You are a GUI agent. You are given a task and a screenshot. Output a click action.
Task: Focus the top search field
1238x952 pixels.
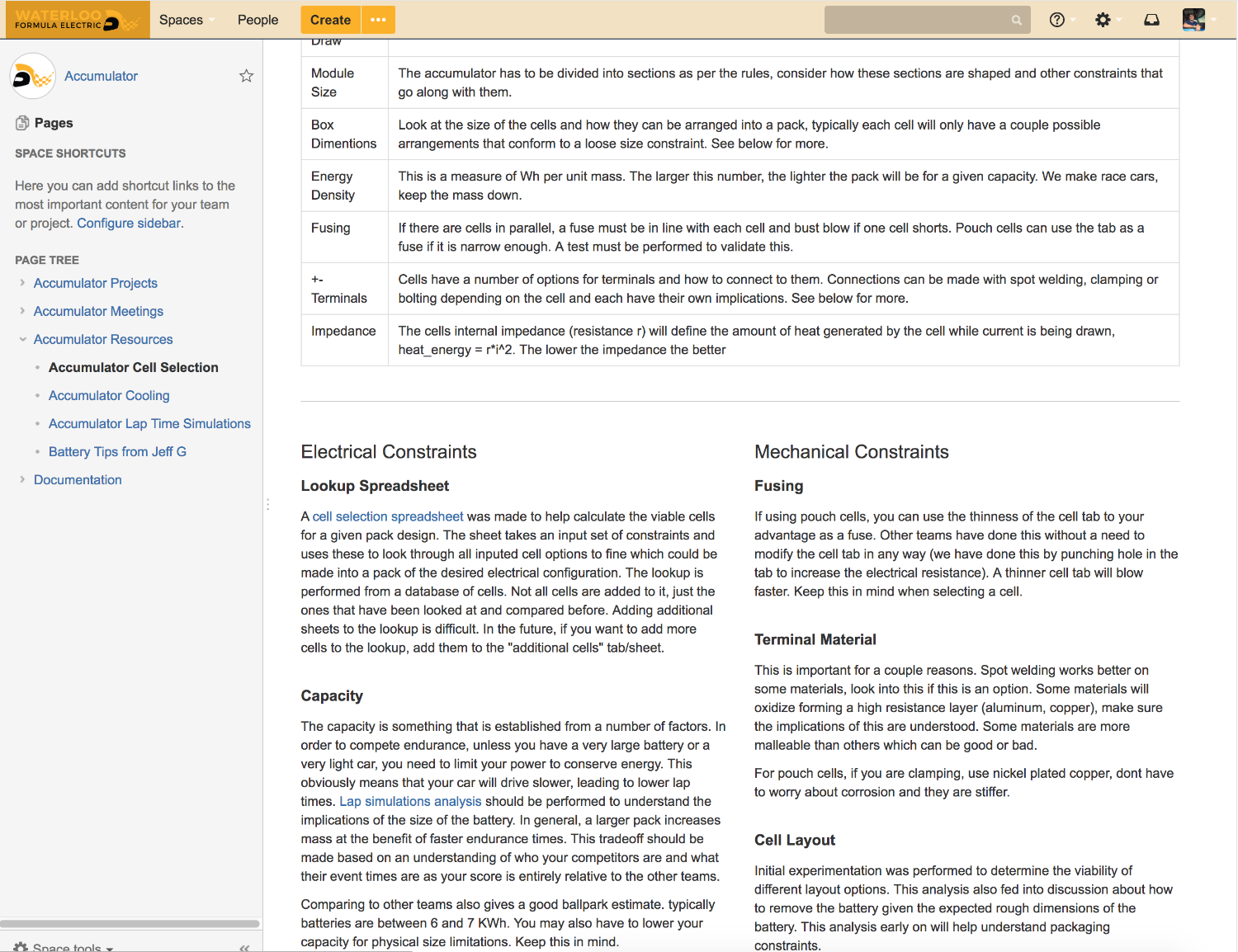(927, 20)
